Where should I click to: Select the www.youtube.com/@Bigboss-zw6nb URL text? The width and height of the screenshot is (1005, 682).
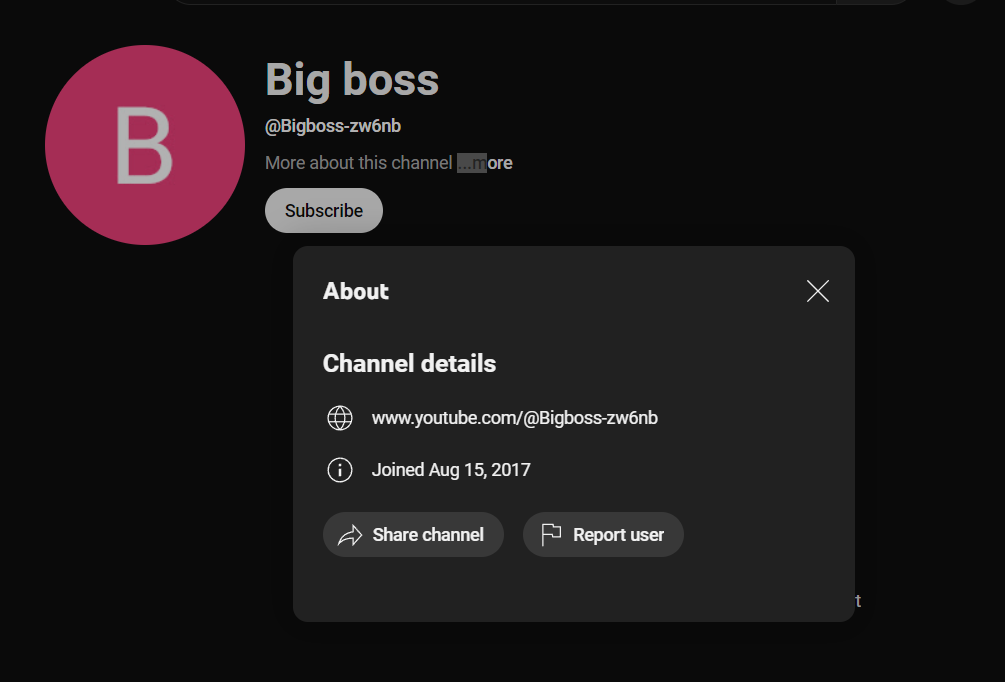(x=515, y=418)
